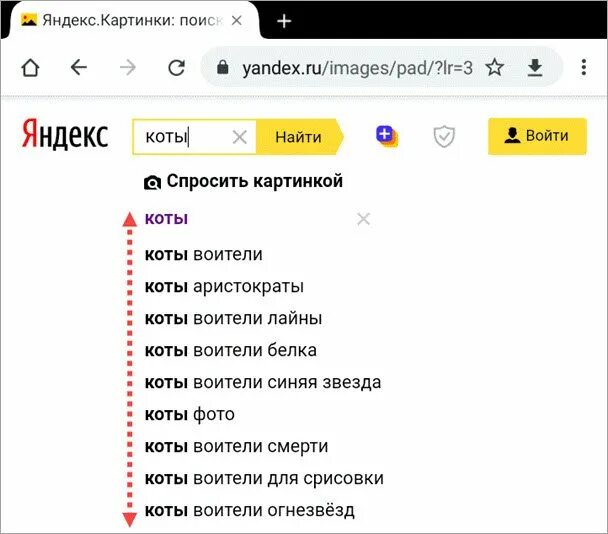Screen dimensions: 608x534
Task: Clear the search field text
Action: 239,138
